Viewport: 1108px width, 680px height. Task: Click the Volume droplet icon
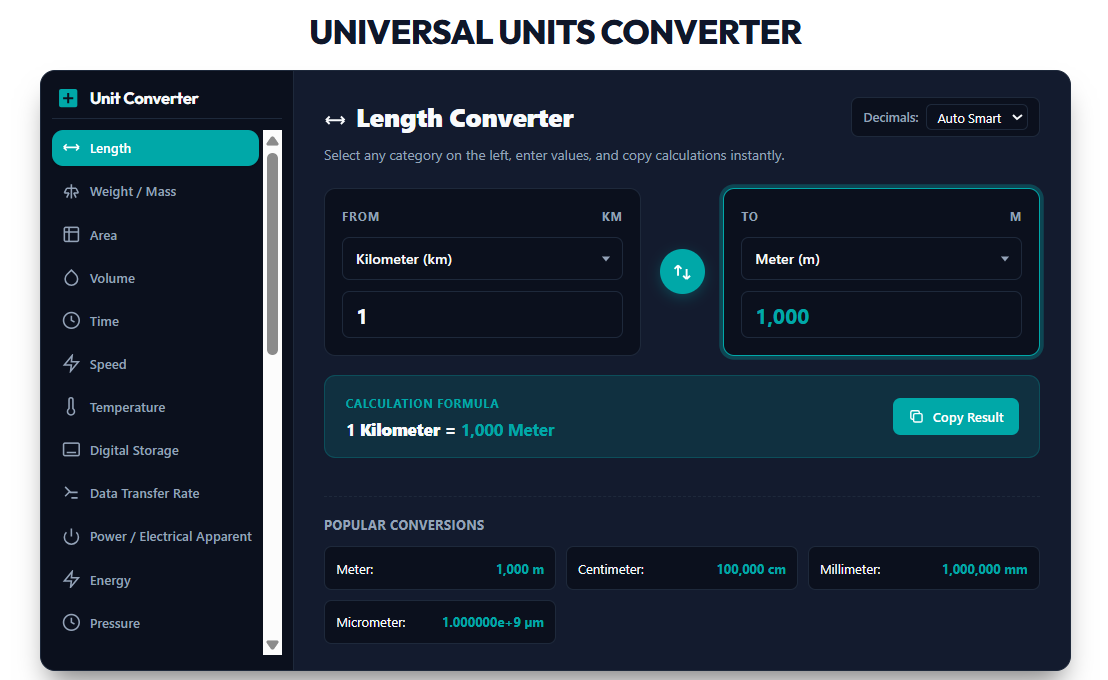pos(71,278)
